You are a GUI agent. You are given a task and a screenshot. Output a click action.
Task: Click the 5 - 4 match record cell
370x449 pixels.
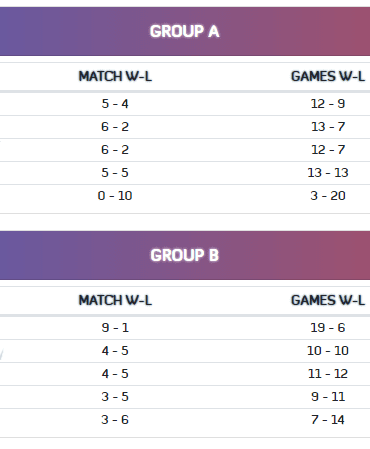pyautogui.click(x=115, y=104)
